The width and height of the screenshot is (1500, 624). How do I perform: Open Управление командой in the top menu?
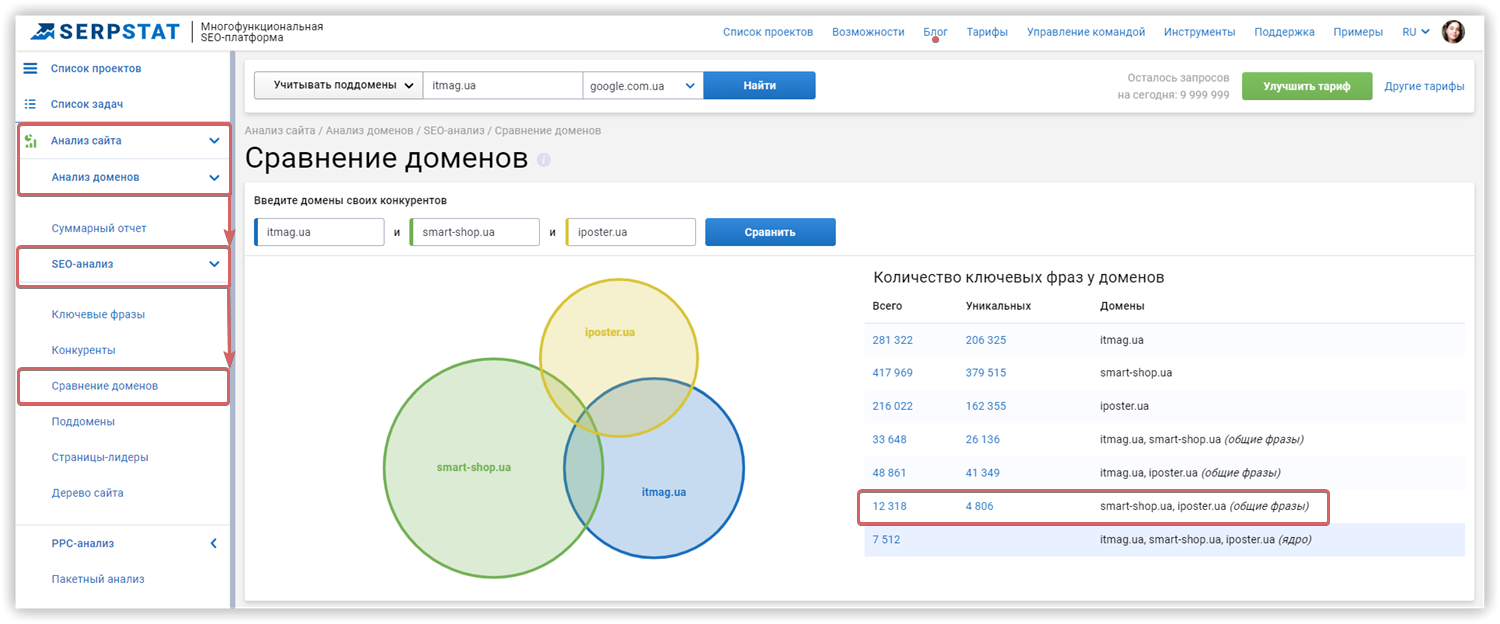point(1086,32)
